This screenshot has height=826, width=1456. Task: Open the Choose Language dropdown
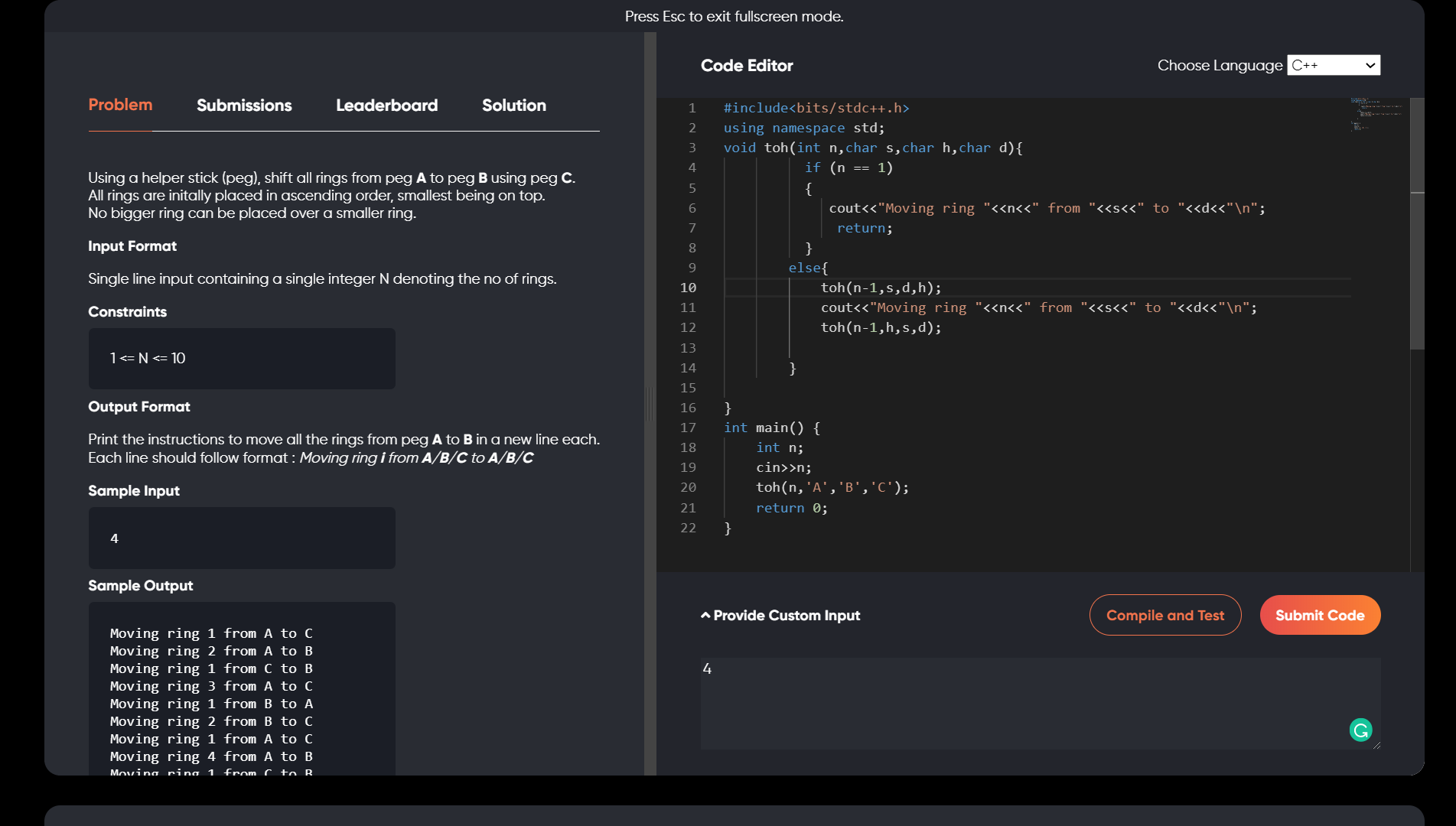(x=1333, y=66)
